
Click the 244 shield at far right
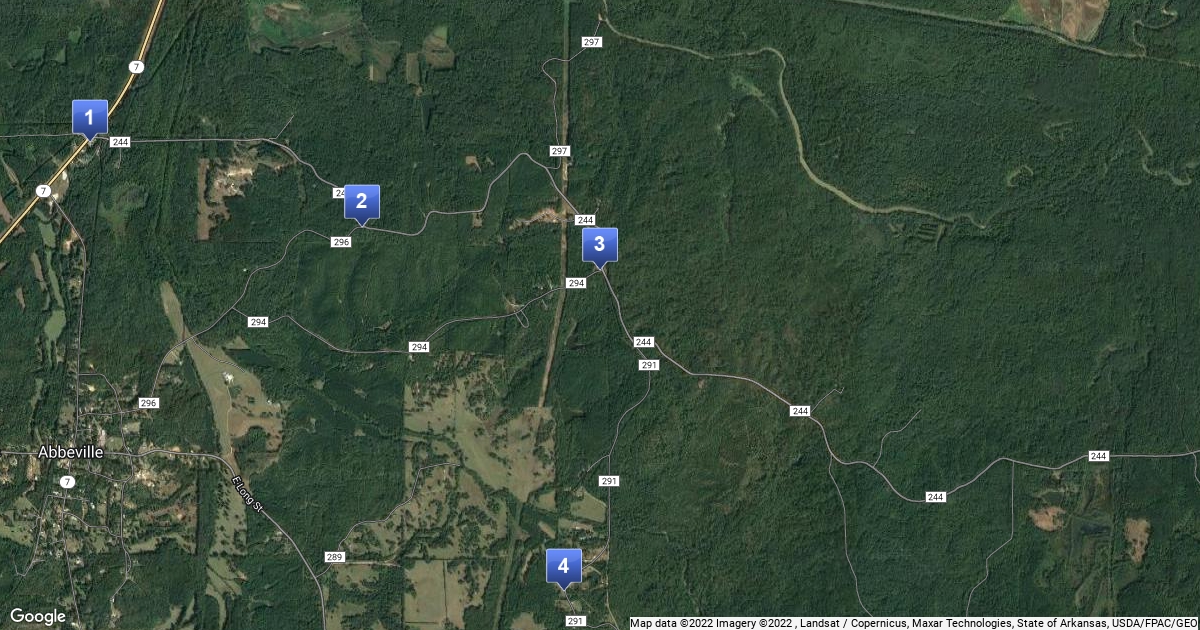pyautogui.click(x=1099, y=456)
